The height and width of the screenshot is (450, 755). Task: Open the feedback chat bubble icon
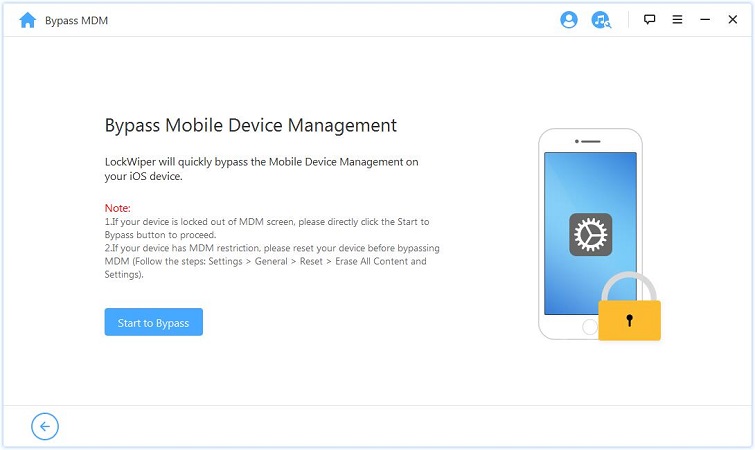point(650,20)
